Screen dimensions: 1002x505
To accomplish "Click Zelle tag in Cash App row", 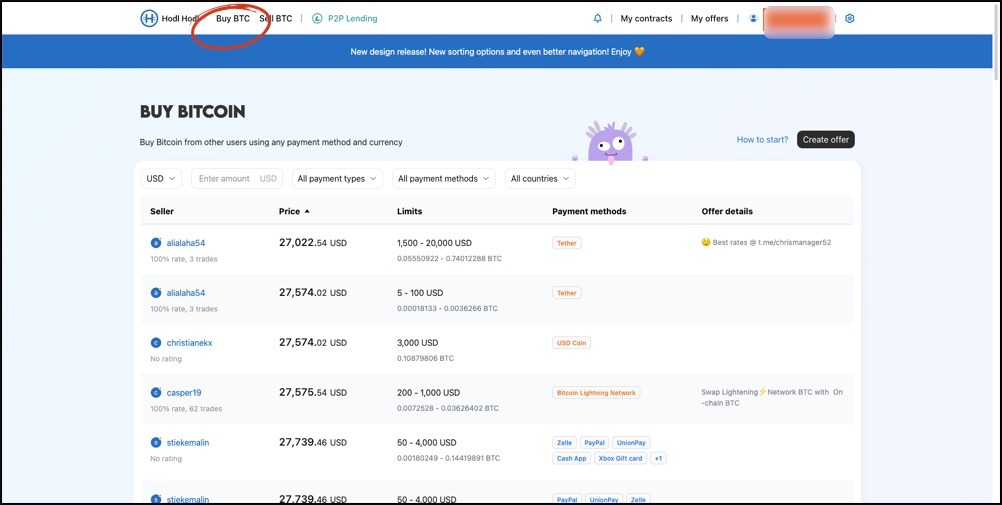I will [x=564, y=442].
